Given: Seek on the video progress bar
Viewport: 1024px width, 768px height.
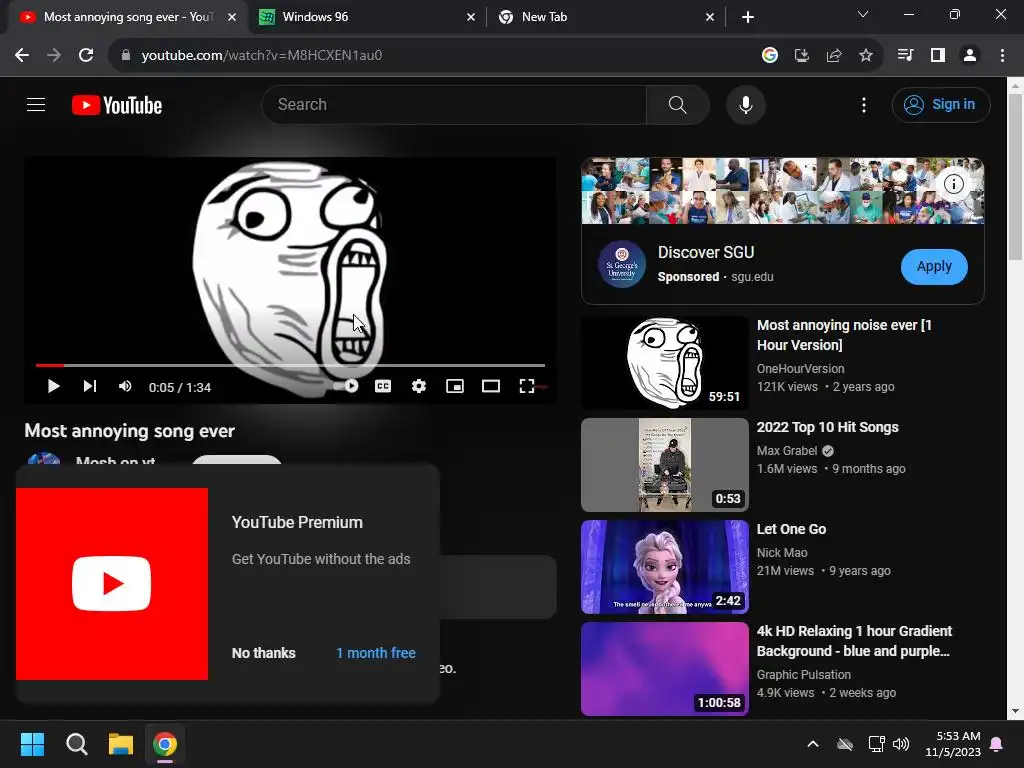Looking at the screenshot, I should [x=290, y=365].
